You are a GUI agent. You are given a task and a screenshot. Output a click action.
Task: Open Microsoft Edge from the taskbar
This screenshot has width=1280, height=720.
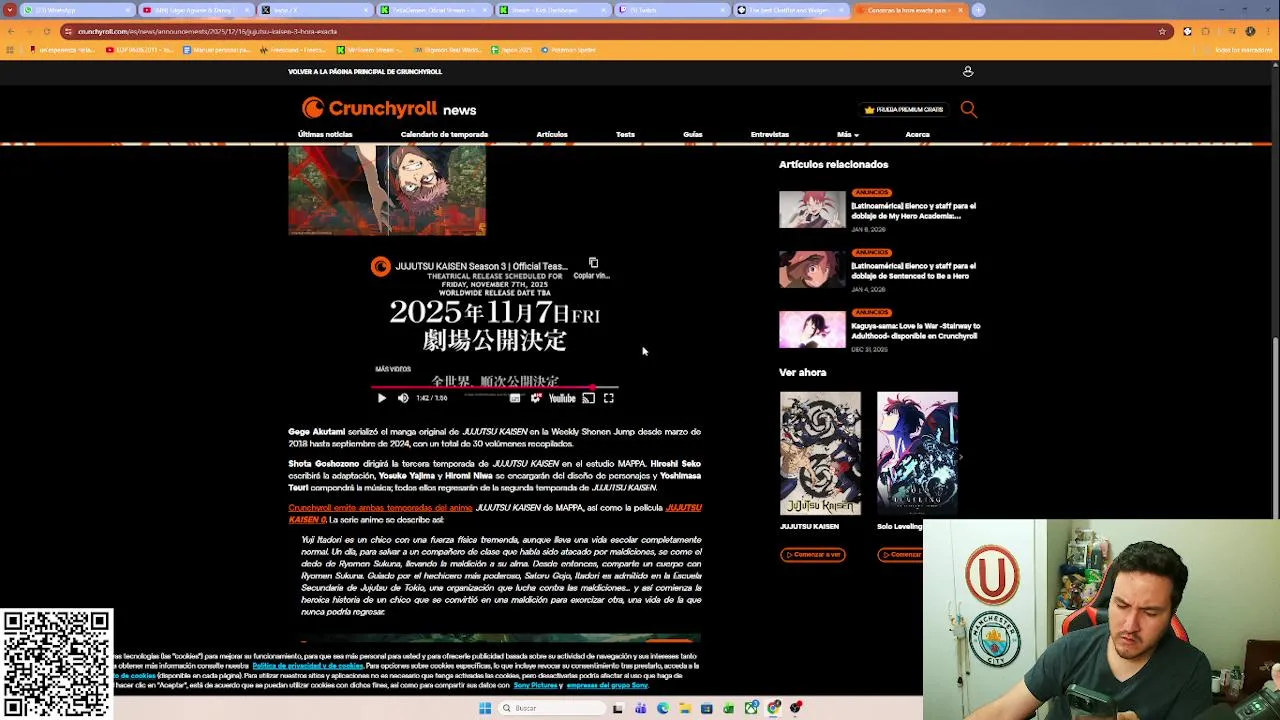point(663,708)
